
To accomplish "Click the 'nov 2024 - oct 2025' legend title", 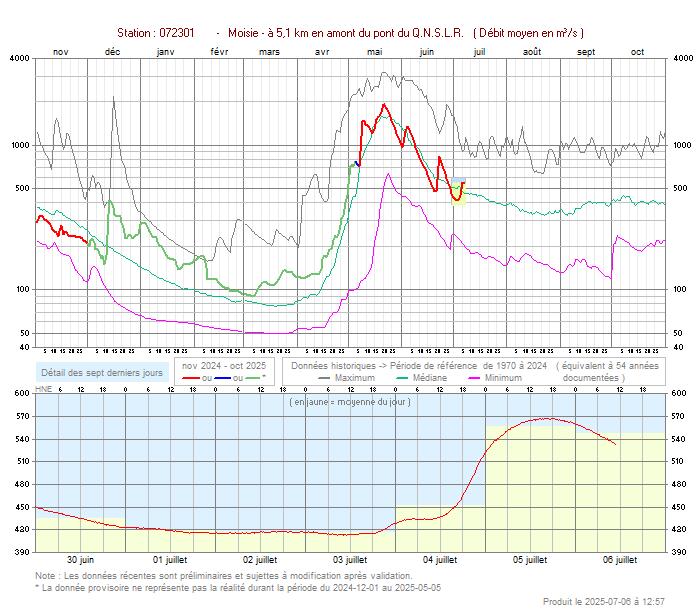I will point(224,366).
